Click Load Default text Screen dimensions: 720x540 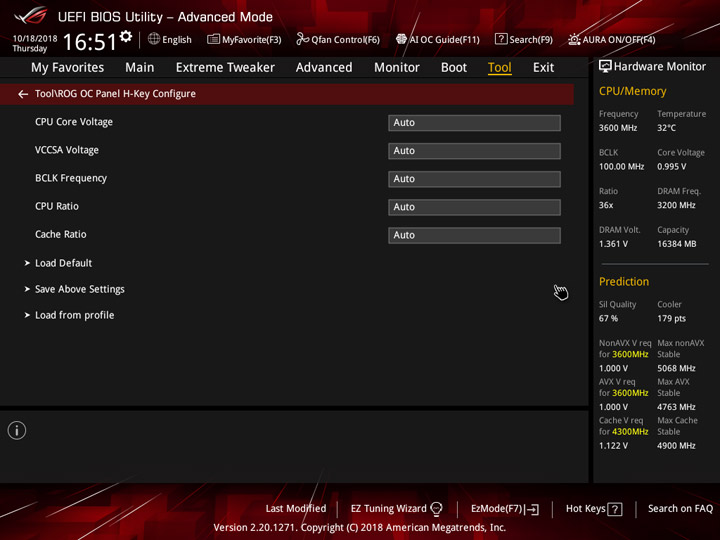click(x=64, y=263)
